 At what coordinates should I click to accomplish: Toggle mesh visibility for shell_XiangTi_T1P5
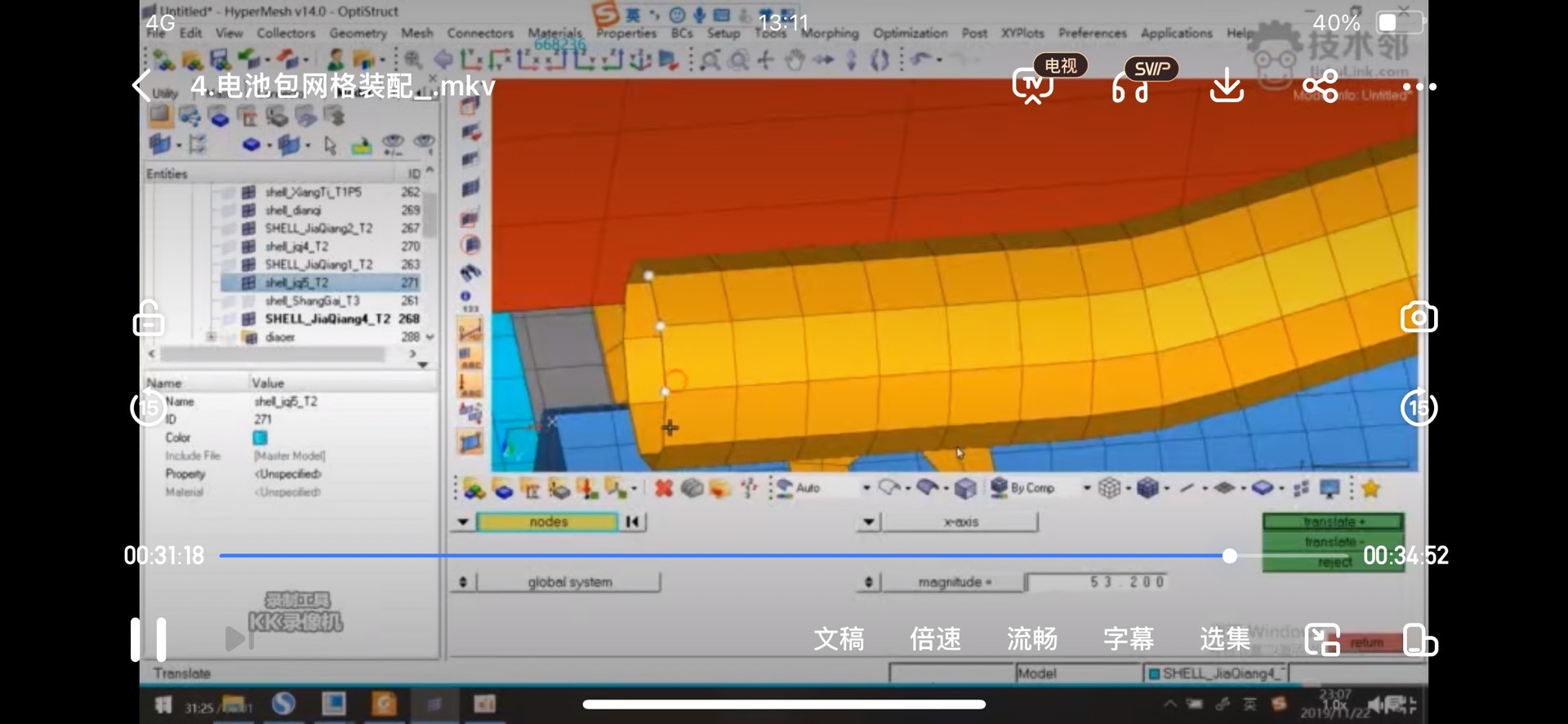point(248,193)
